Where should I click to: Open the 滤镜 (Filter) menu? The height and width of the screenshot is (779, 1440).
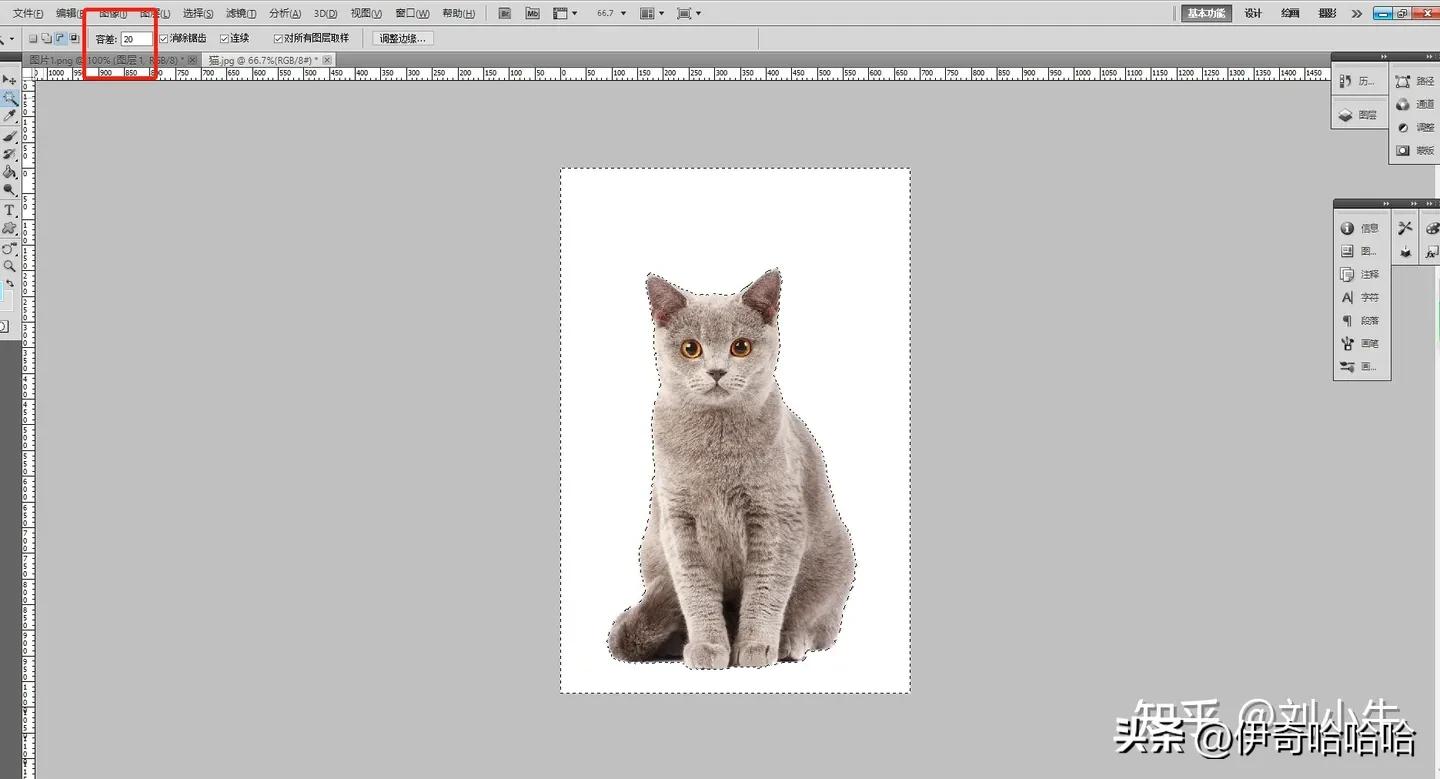click(x=240, y=13)
